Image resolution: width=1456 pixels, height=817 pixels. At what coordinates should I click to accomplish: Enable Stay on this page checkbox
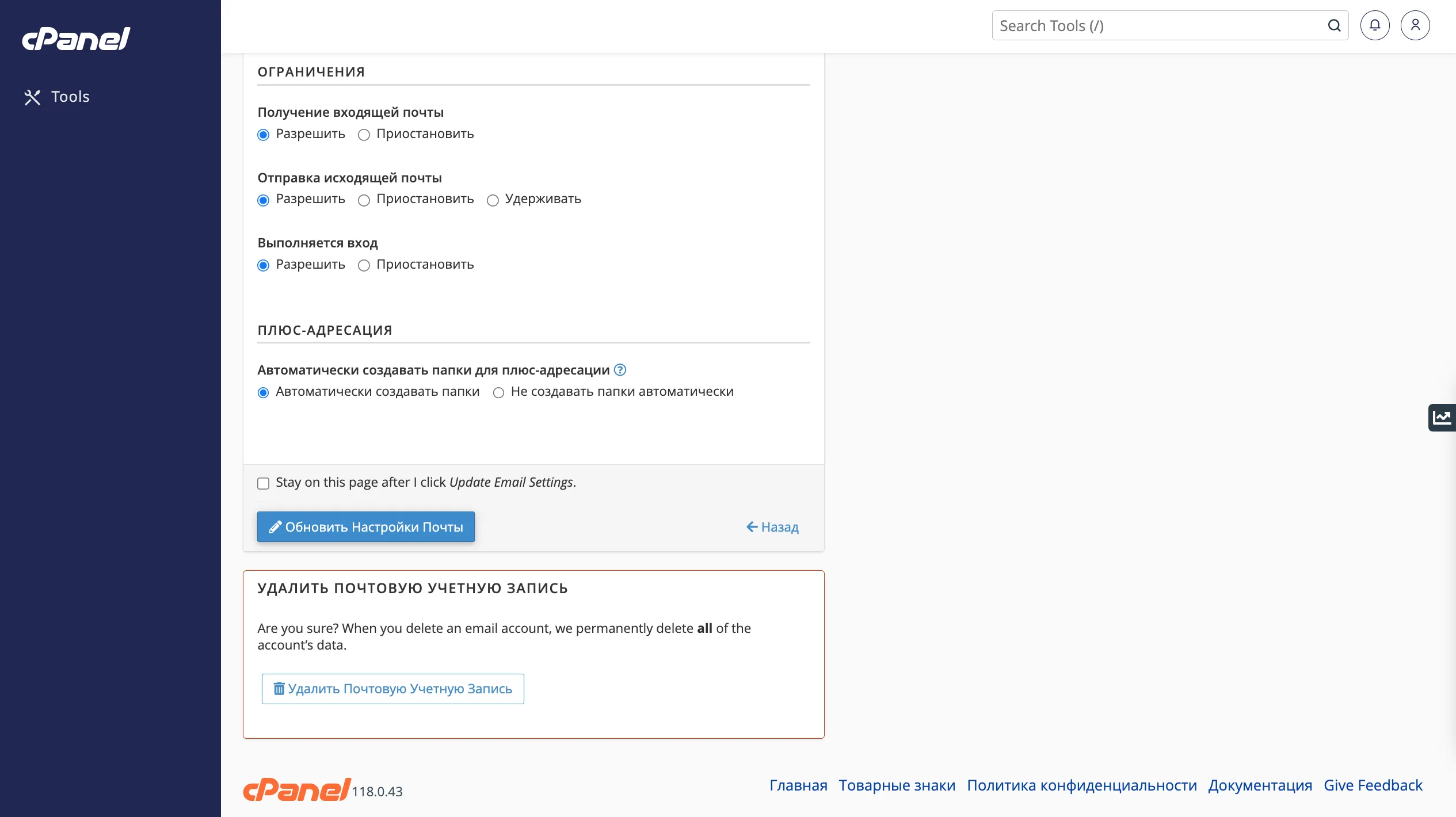click(263, 483)
